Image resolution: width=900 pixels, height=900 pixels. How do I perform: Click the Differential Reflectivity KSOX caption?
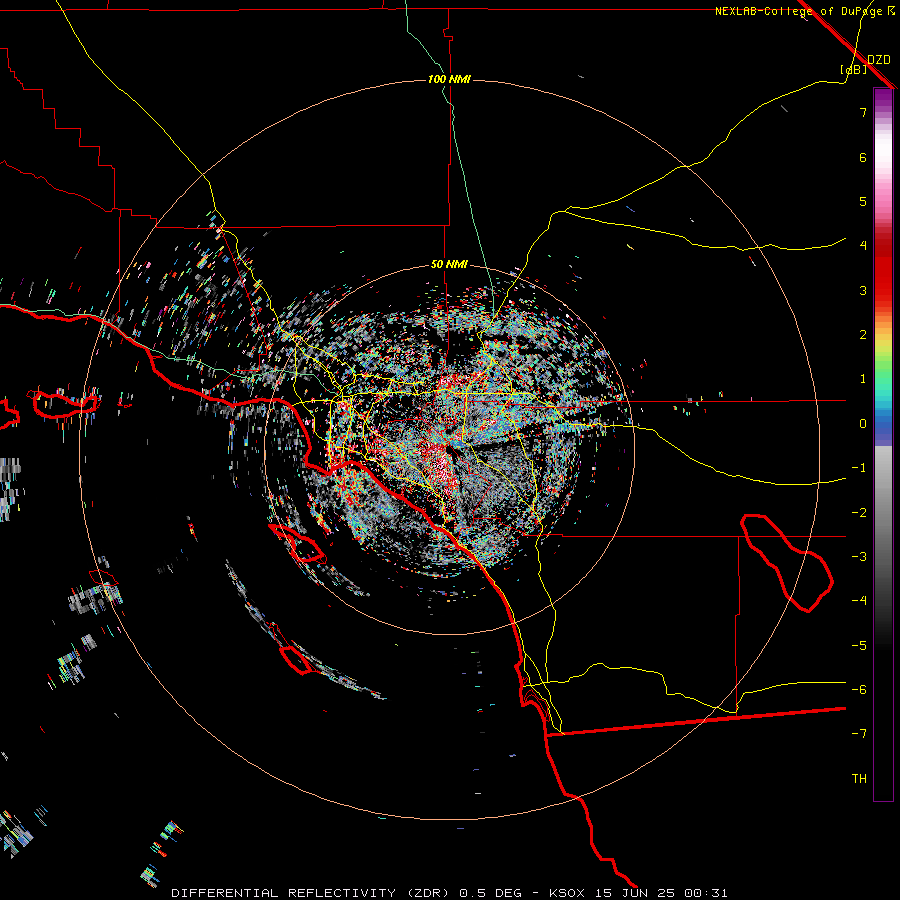[449, 893]
